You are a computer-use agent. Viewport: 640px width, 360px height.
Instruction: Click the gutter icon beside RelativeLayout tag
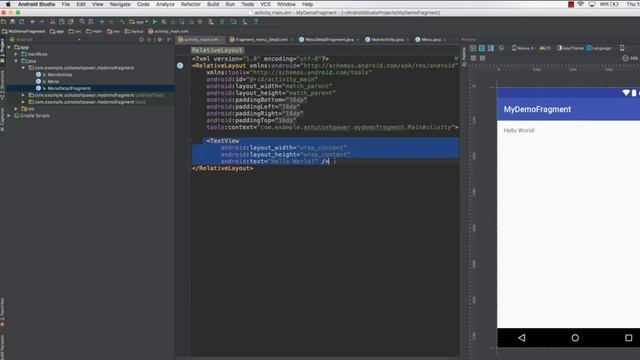coord(180,65)
